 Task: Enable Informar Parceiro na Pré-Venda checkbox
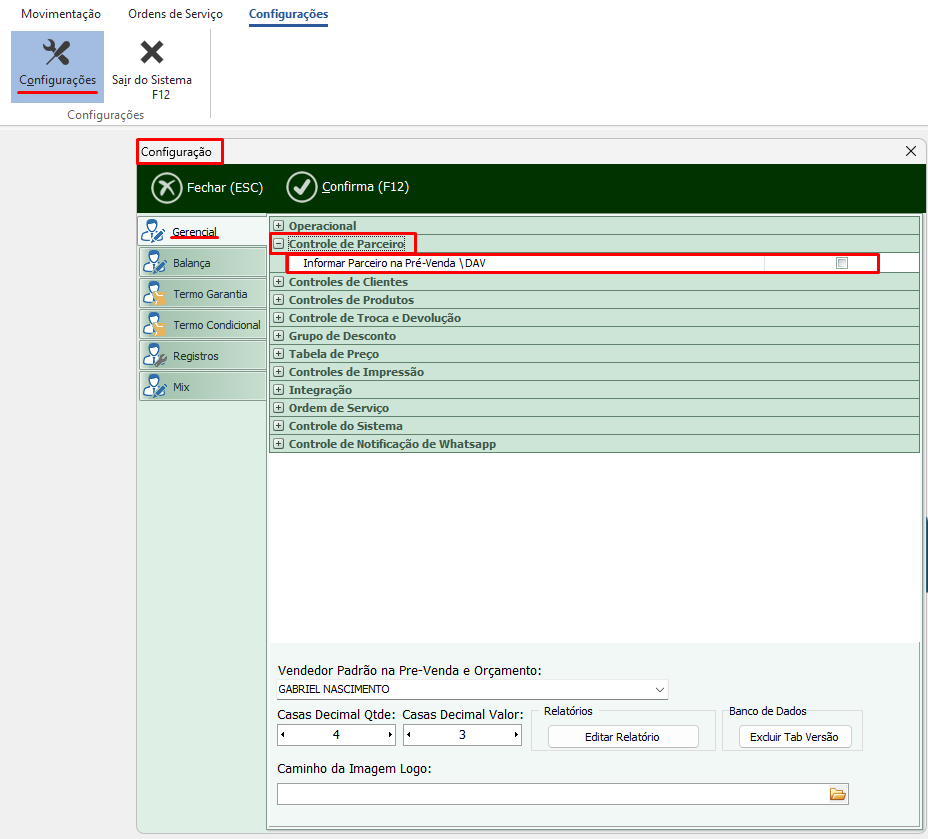[841, 263]
